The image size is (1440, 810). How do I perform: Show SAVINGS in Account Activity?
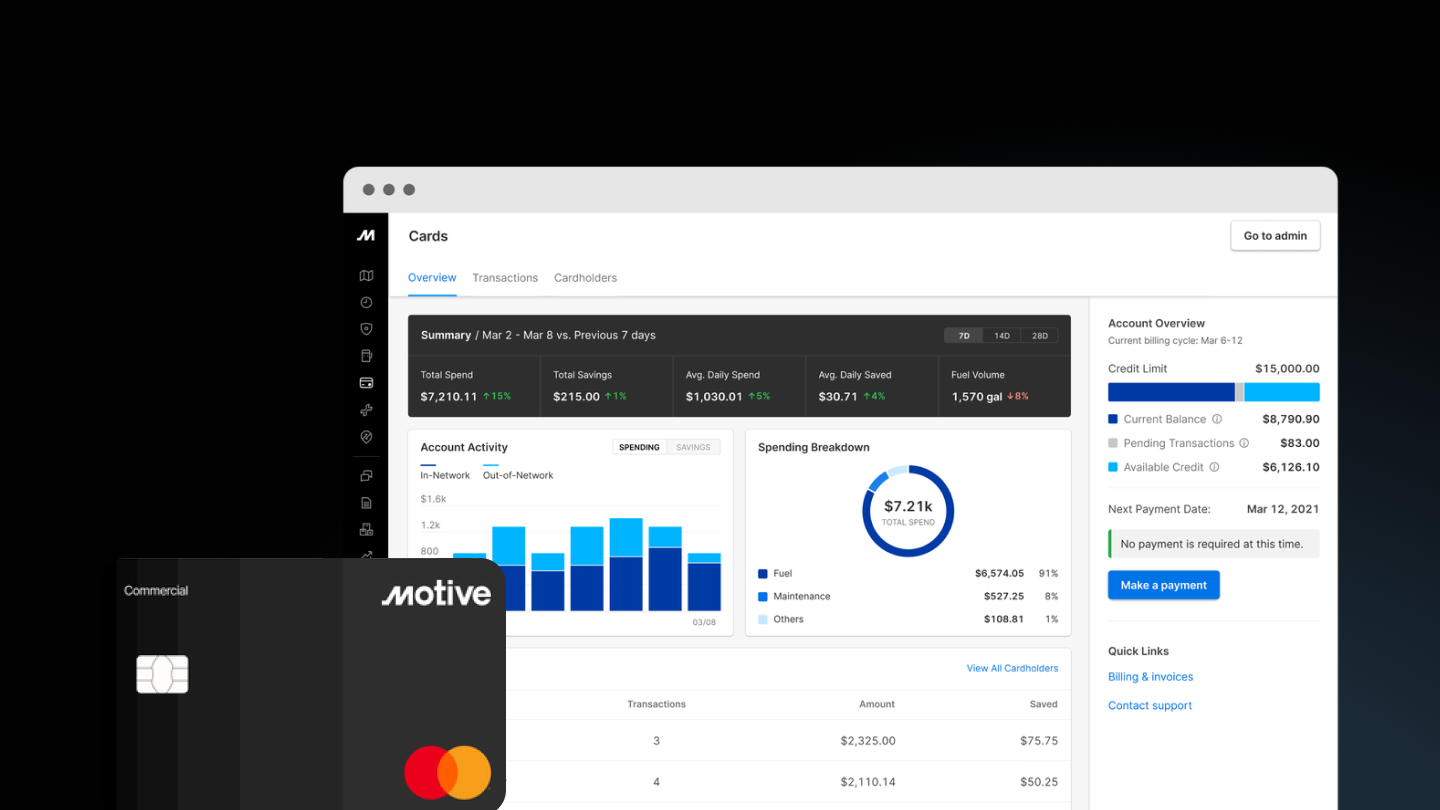693,447
